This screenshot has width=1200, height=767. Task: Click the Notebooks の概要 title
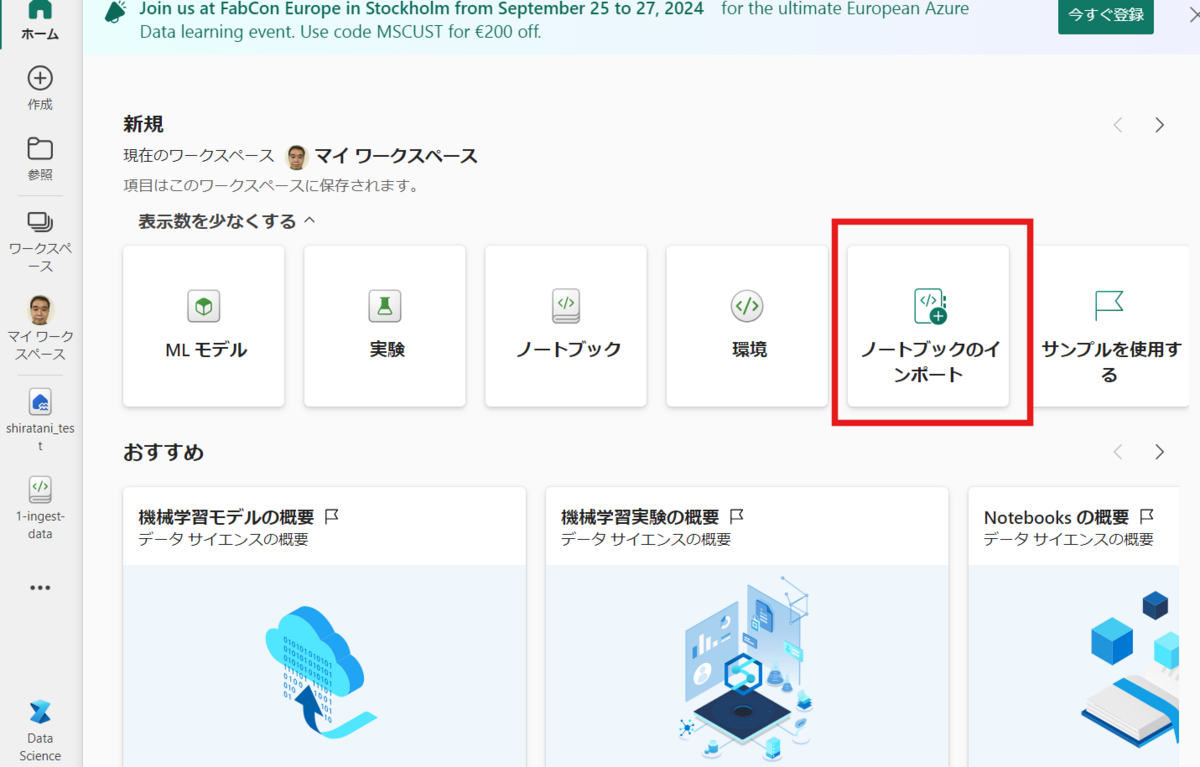[x=1056, y=517]
